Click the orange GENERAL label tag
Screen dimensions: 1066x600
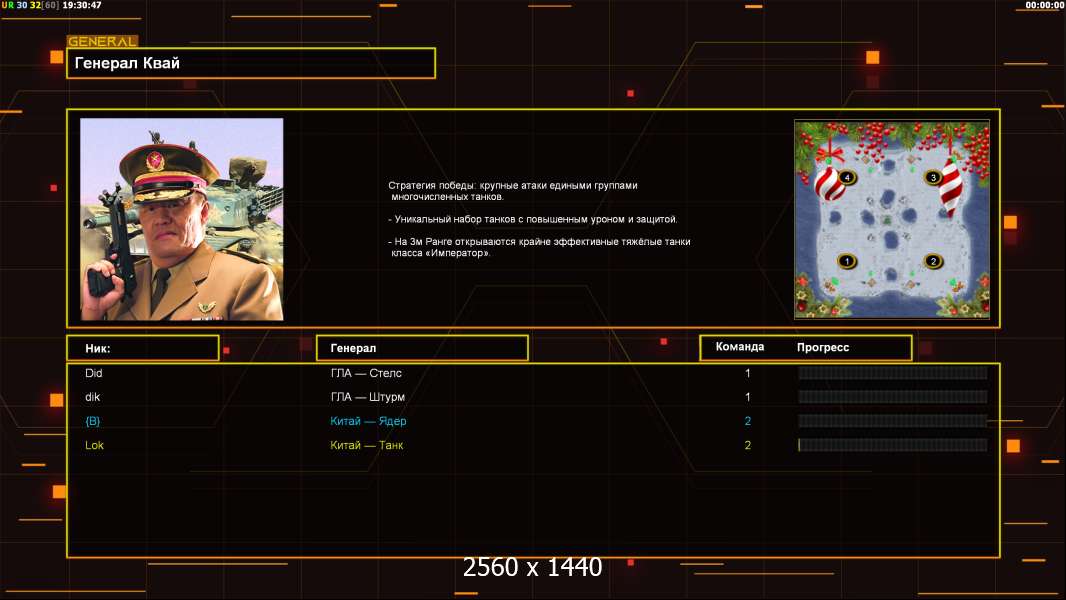tap(101, 42)
